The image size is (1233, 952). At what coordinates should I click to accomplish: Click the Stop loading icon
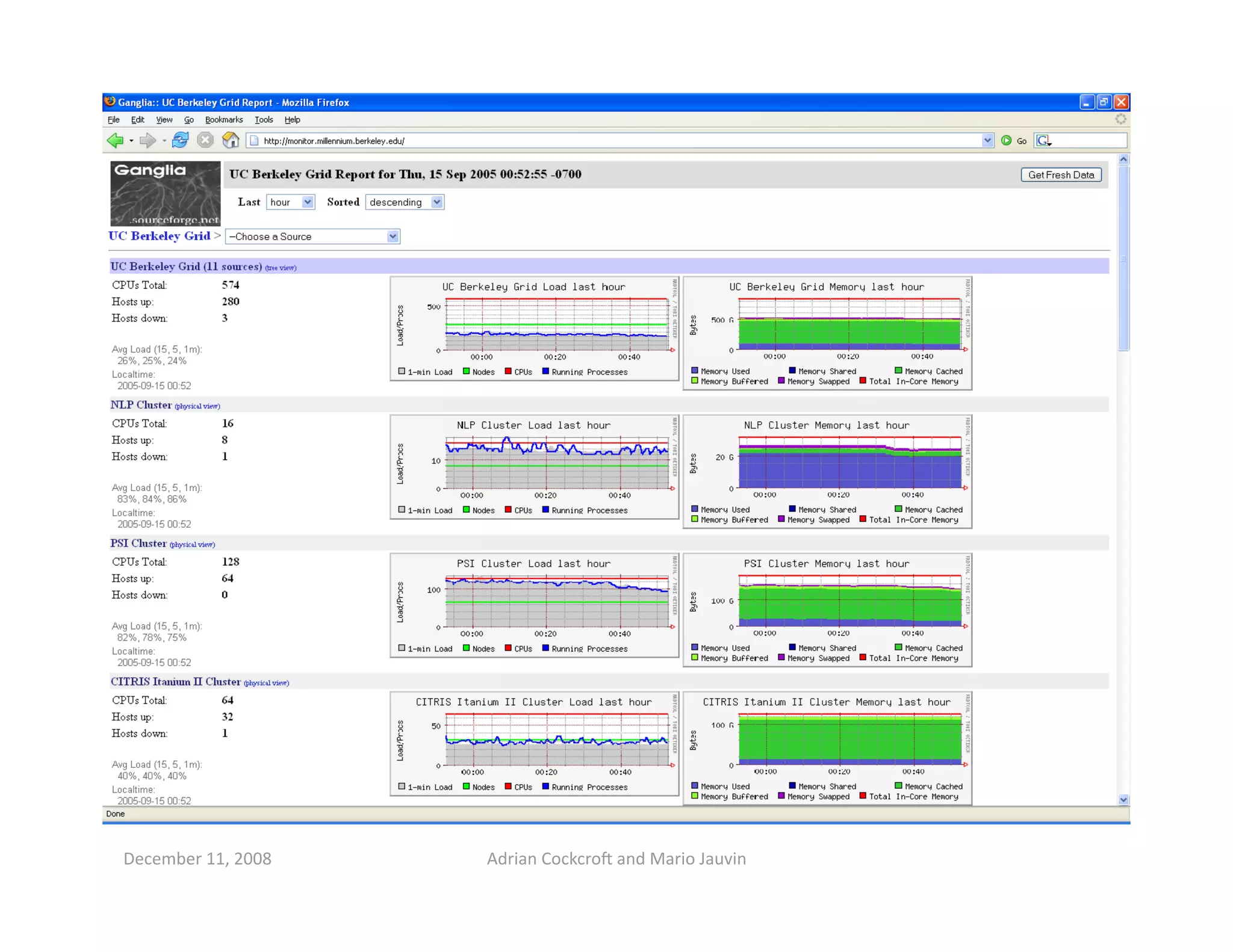click(x=205, y=140)
